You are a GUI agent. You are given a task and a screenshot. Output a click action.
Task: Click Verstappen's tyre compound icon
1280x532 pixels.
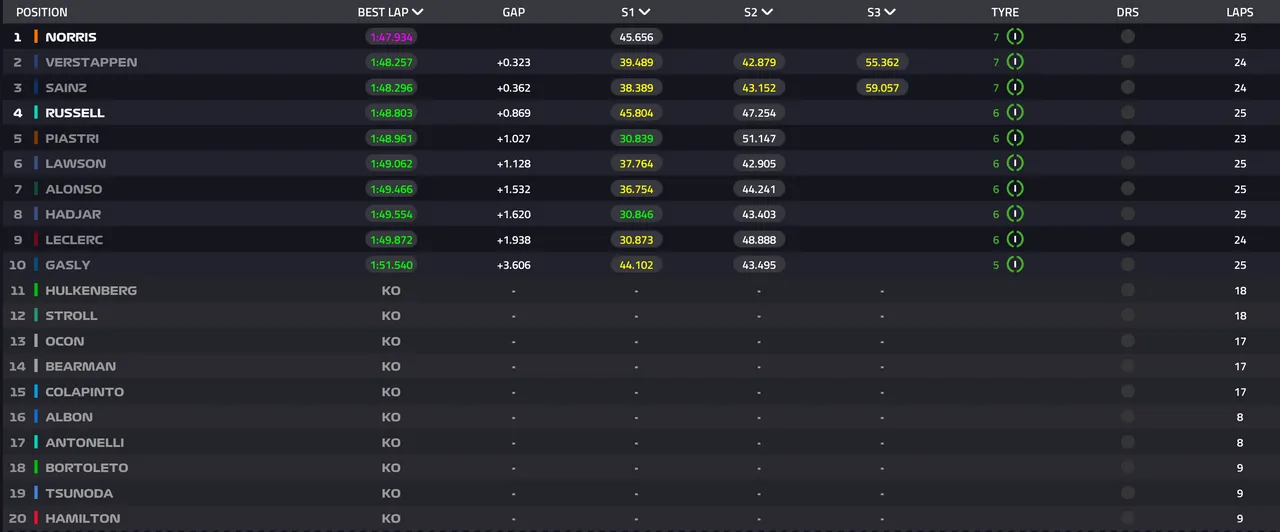click(x=1015, y=62)
